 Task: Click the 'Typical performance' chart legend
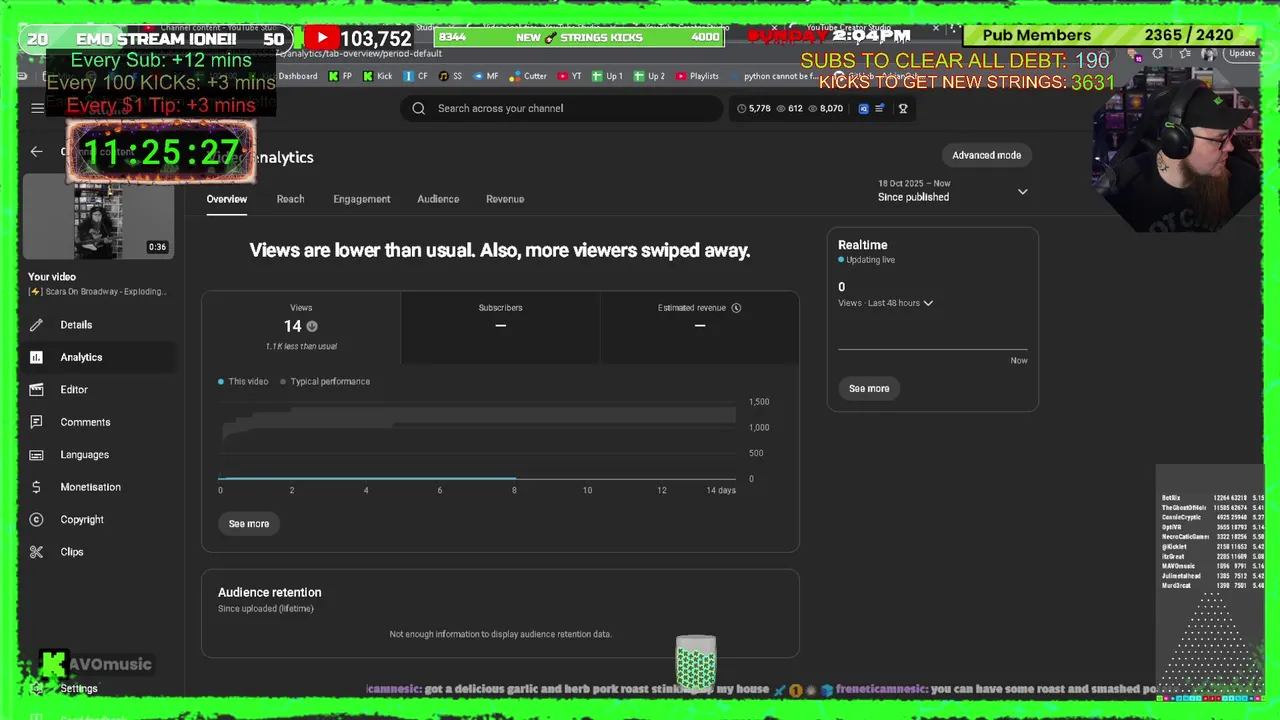click(325, 381)
